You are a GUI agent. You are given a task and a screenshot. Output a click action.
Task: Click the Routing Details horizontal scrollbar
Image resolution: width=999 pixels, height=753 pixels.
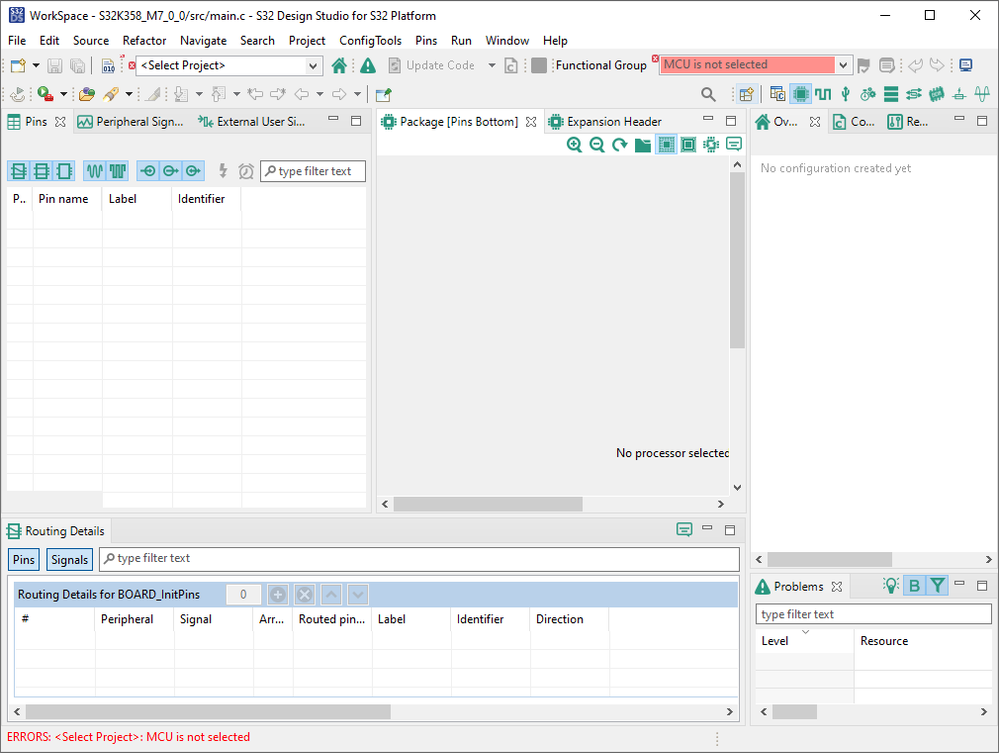(x=208, y=712)
